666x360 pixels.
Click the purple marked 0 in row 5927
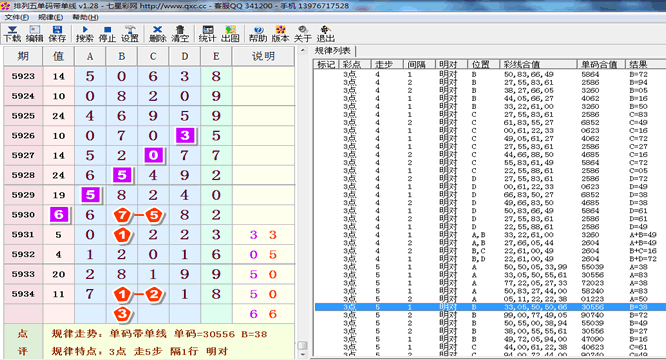153,155
